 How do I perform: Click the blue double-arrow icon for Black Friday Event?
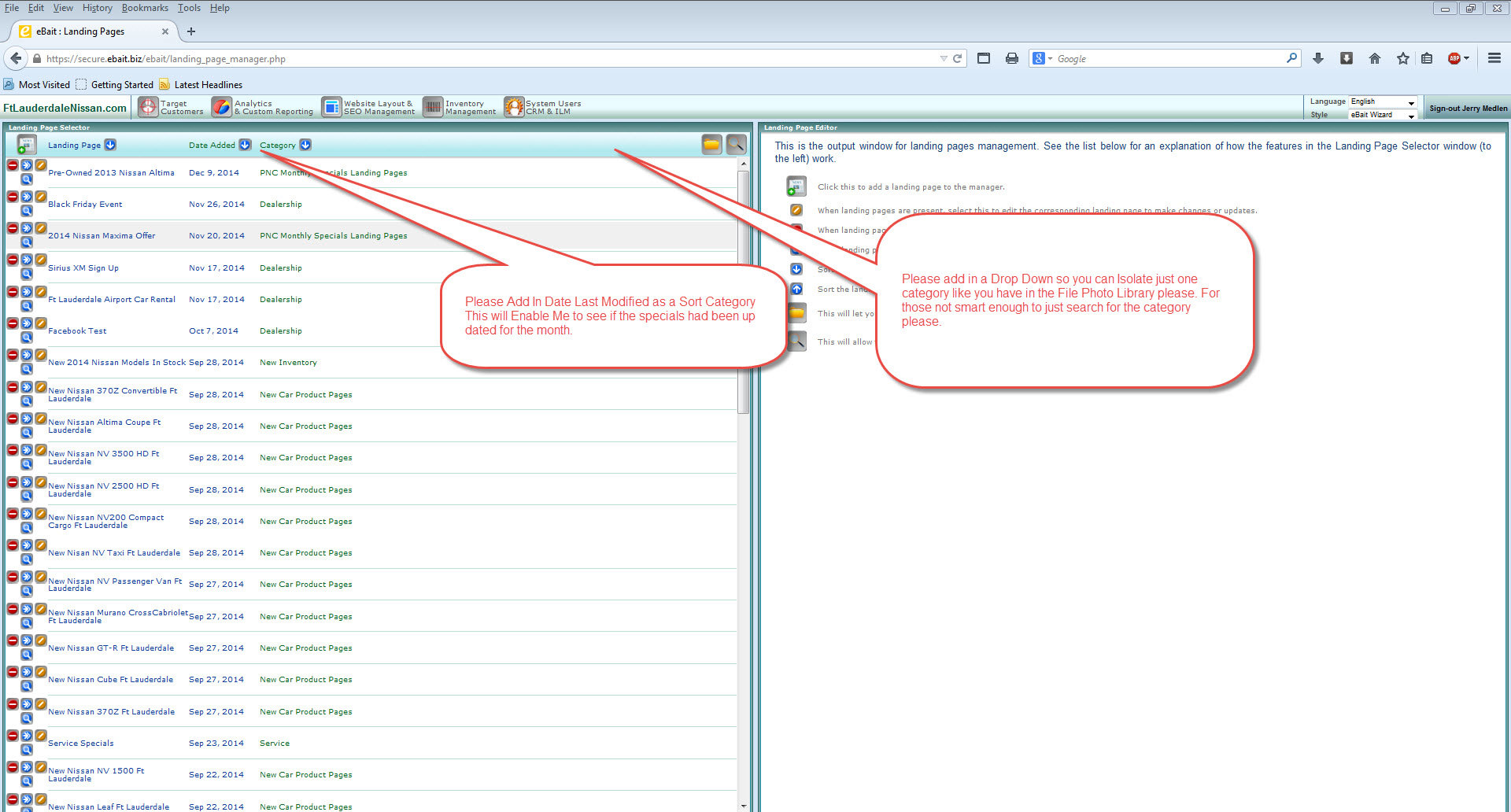(27, 197)
